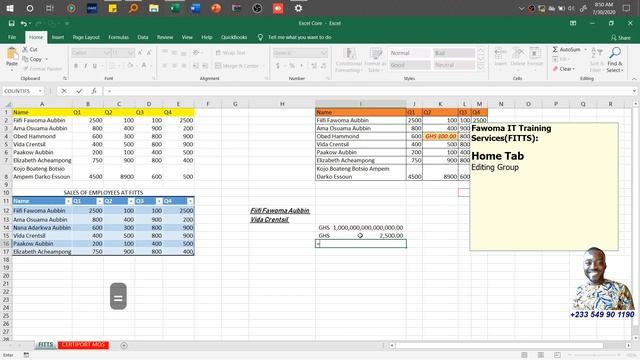Open the Insert ribbon tab
Image resolution: width=640 pixels, height=360 pixels.
tap(58, 37)
